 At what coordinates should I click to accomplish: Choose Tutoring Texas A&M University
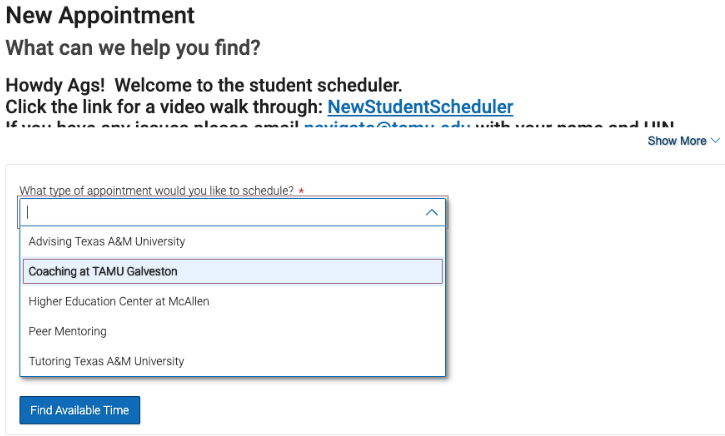106,361
